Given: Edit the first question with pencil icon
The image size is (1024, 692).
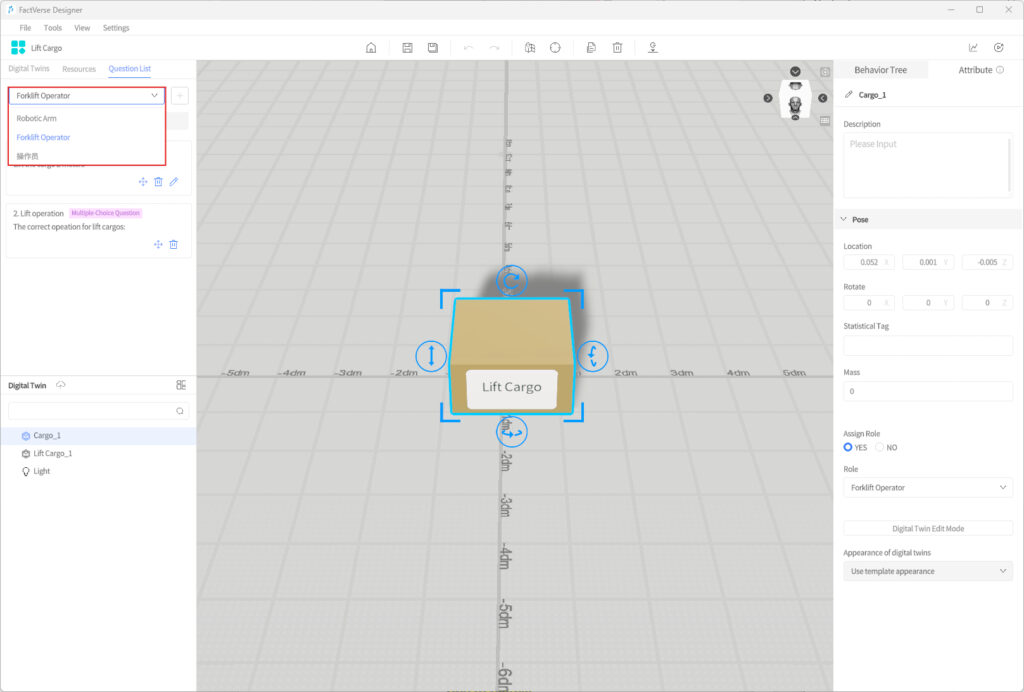Looking at the screenshot, I should [174, 181].
